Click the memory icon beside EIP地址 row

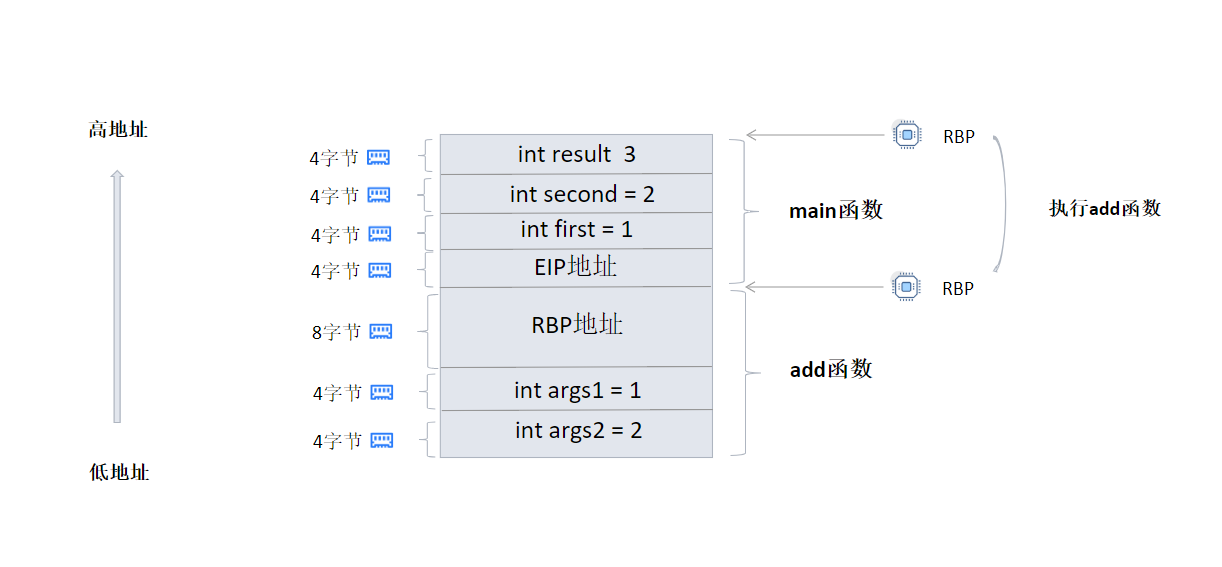coord(379,270)
